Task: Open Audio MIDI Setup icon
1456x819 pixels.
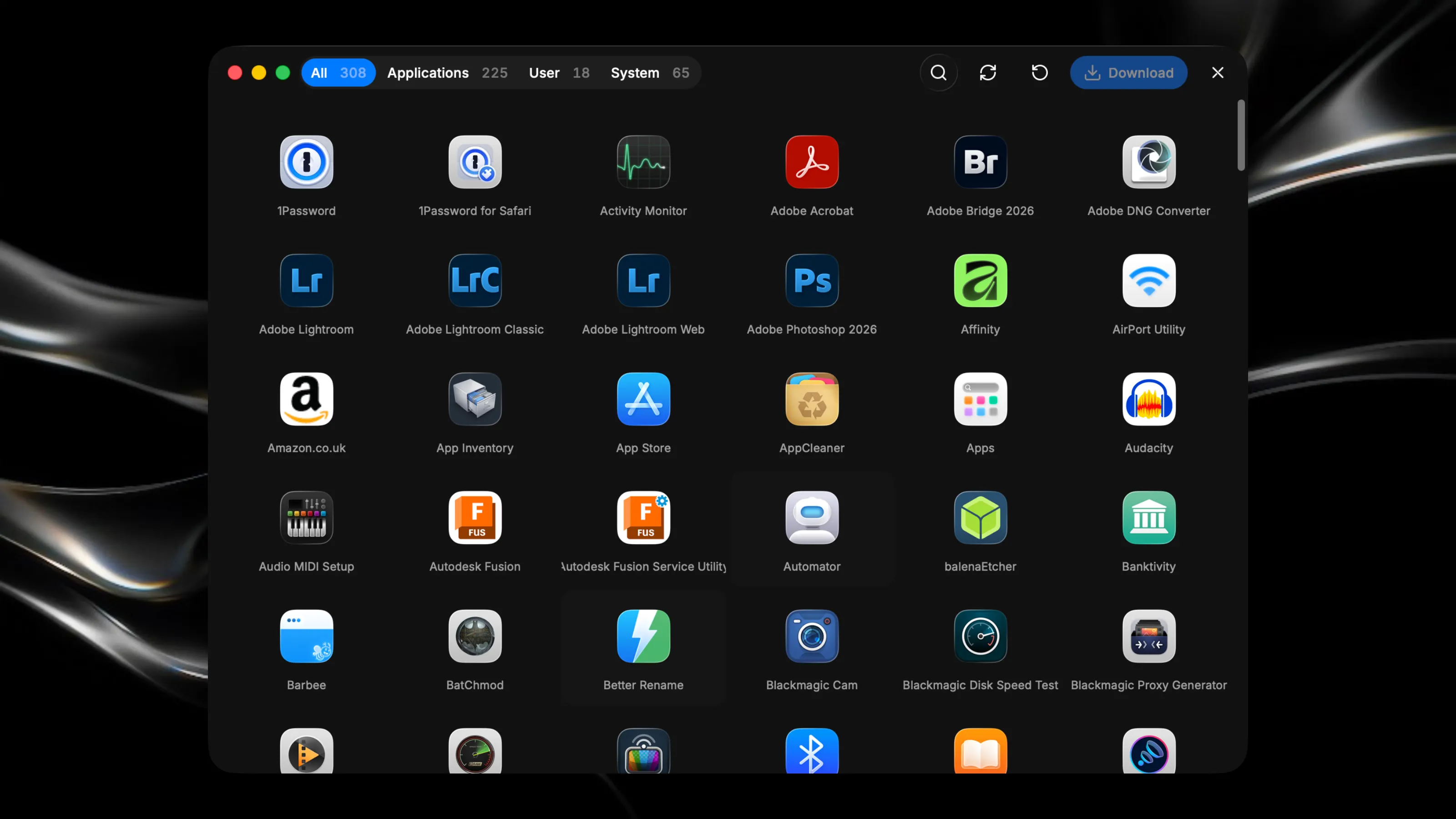Action: tap(306, 518)
